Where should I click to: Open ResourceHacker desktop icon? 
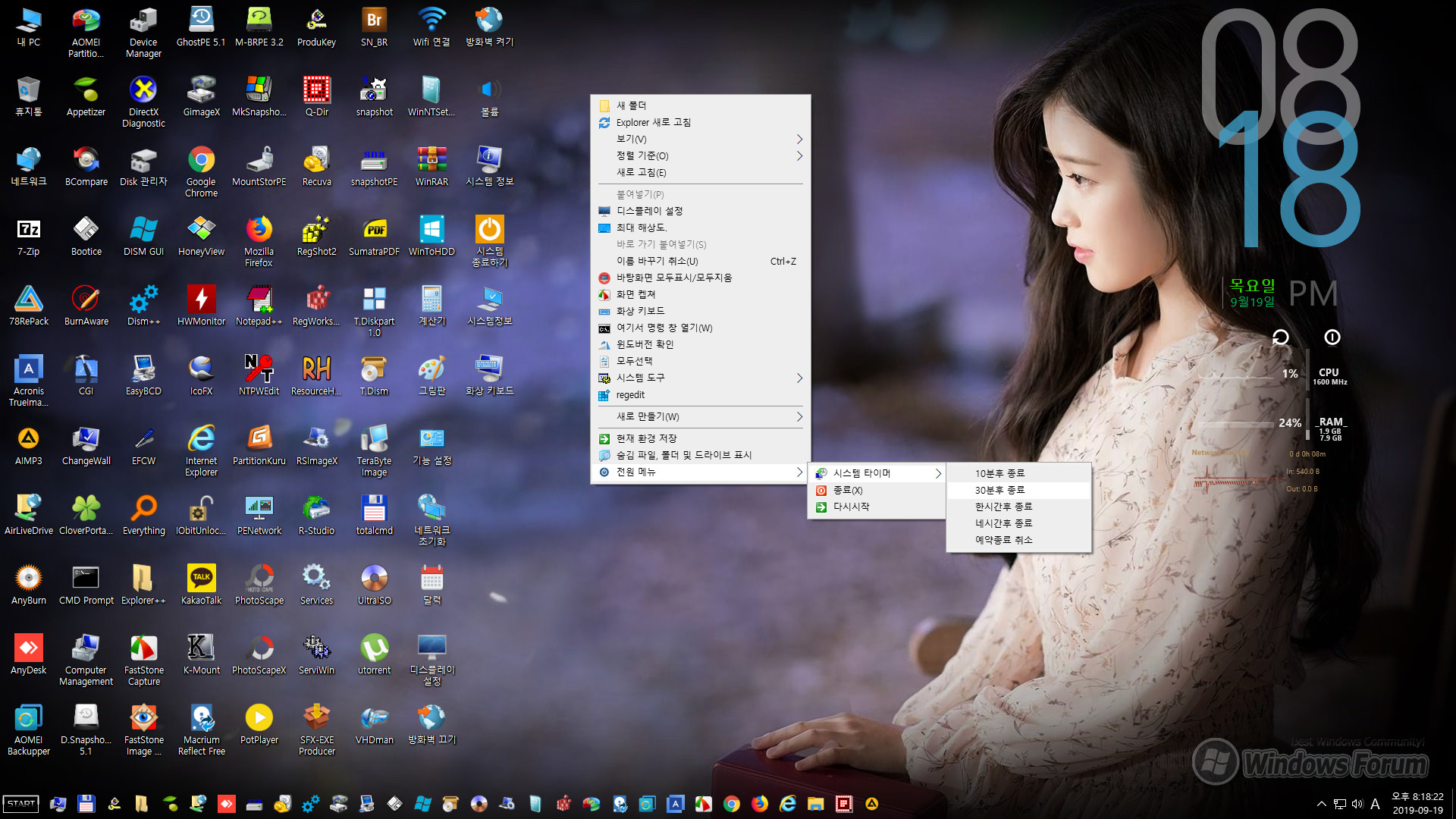point(316,375)
